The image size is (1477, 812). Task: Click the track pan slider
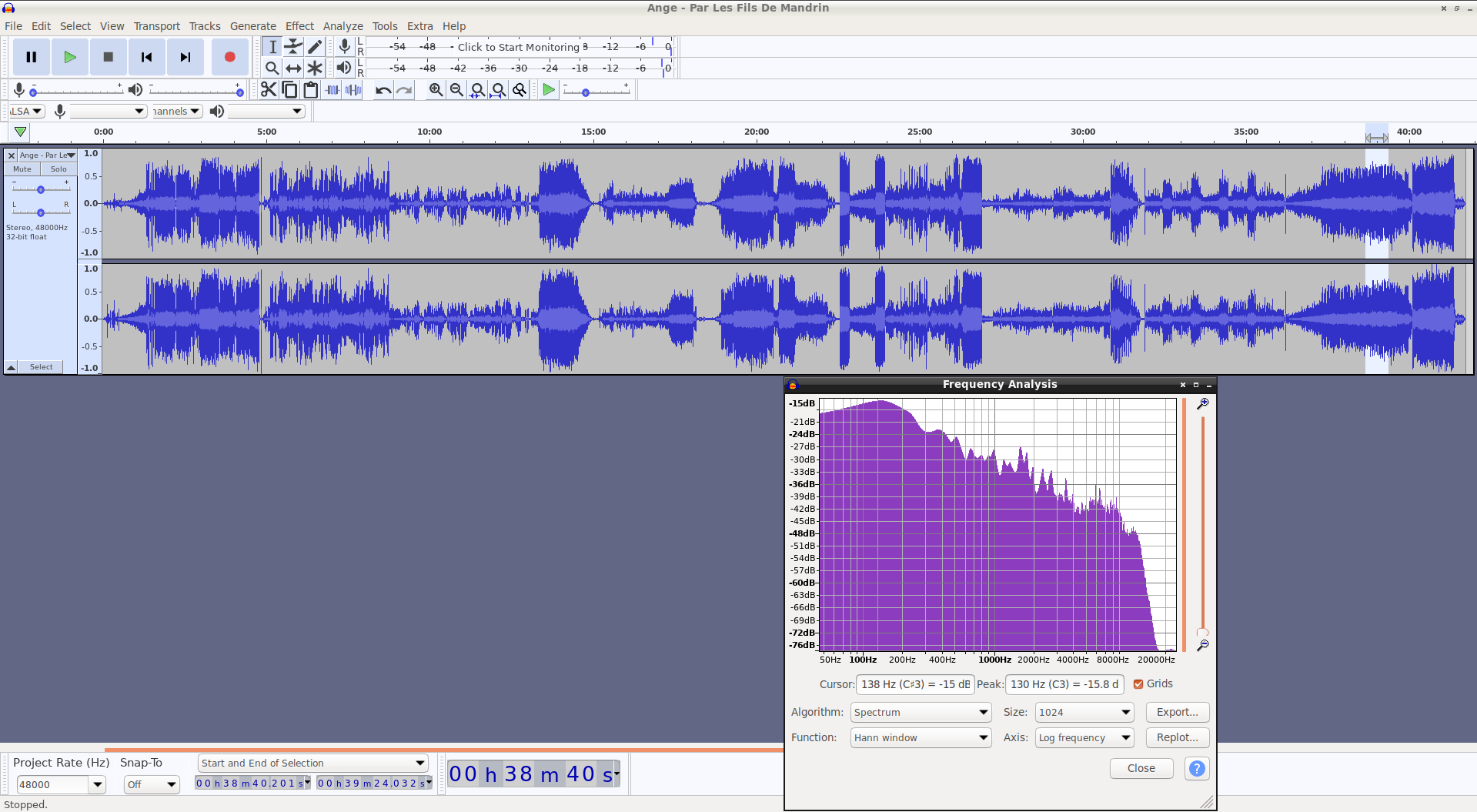click(x=41, y=212)
